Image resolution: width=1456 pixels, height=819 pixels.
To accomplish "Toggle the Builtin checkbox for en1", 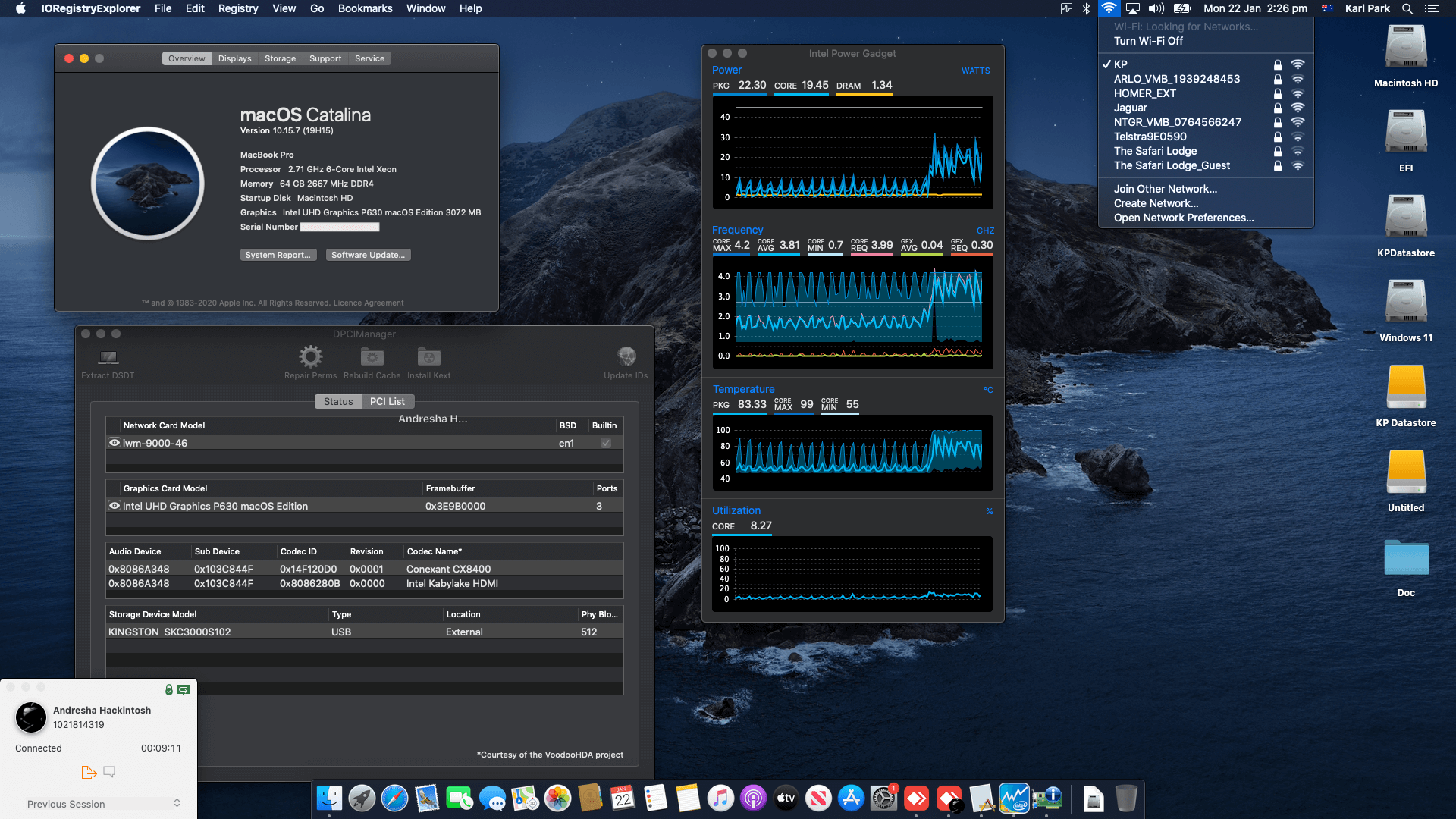I will 604,442.
